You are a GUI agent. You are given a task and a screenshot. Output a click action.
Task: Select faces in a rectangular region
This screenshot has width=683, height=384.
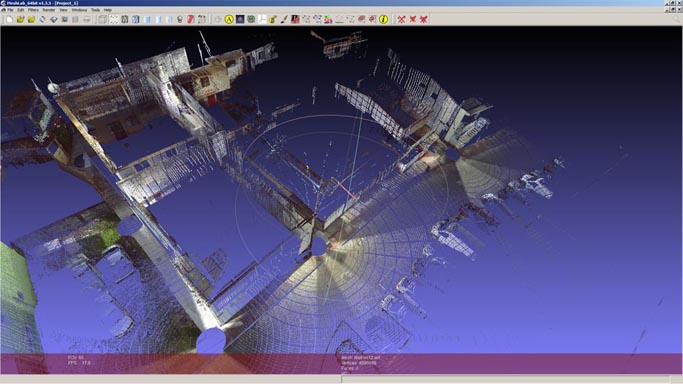[362, 19]
